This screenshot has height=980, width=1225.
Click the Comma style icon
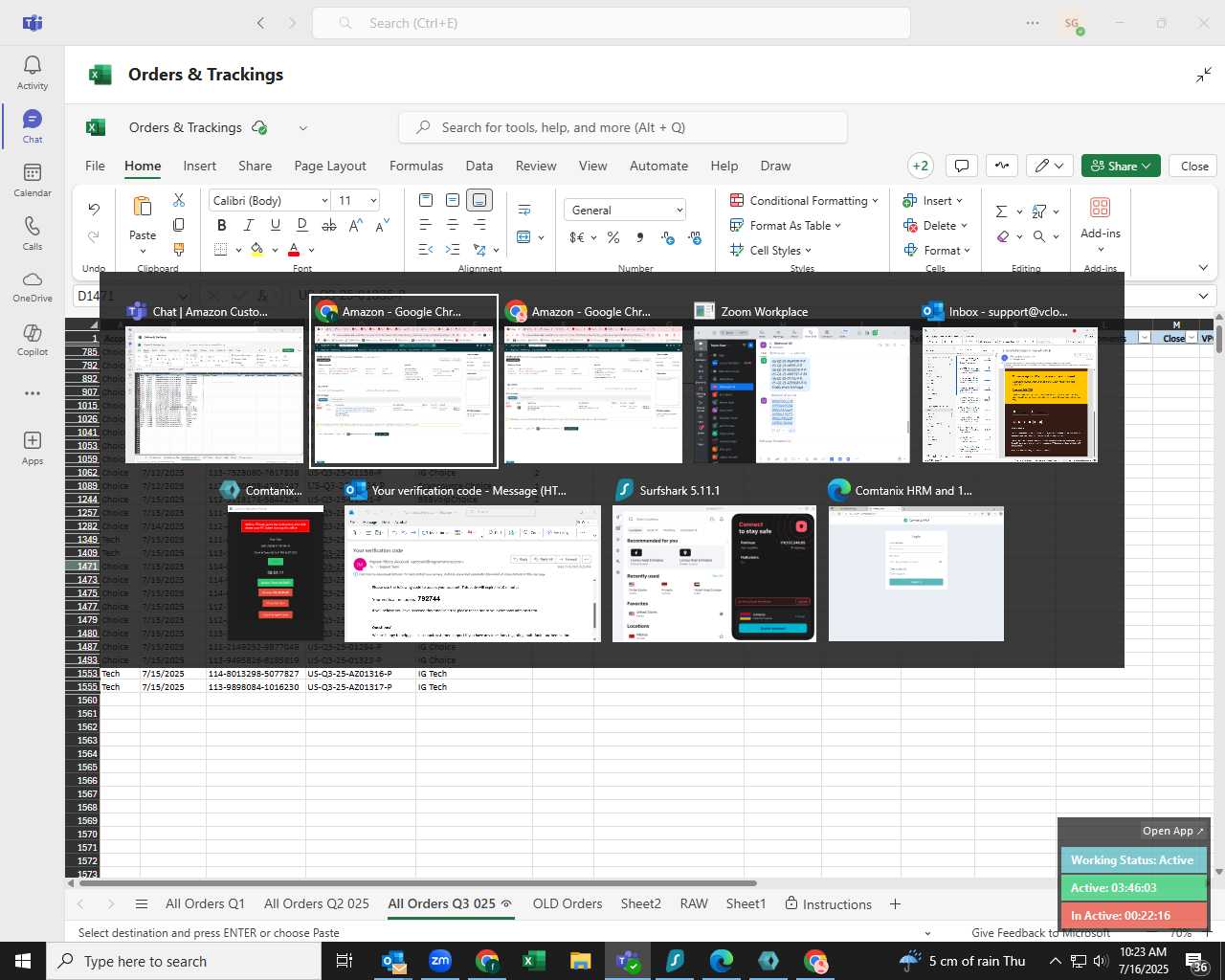pos(639,237)
